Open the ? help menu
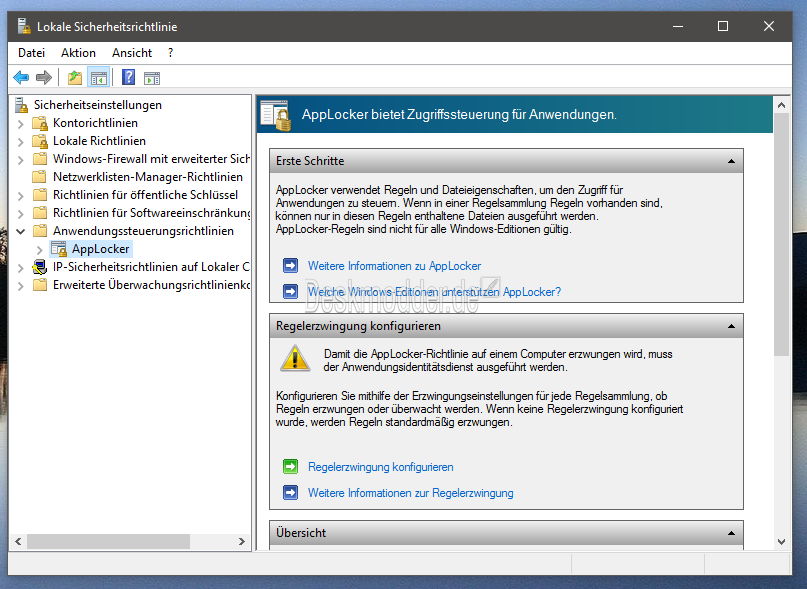The image size is (807, 589). pos(170,53)
